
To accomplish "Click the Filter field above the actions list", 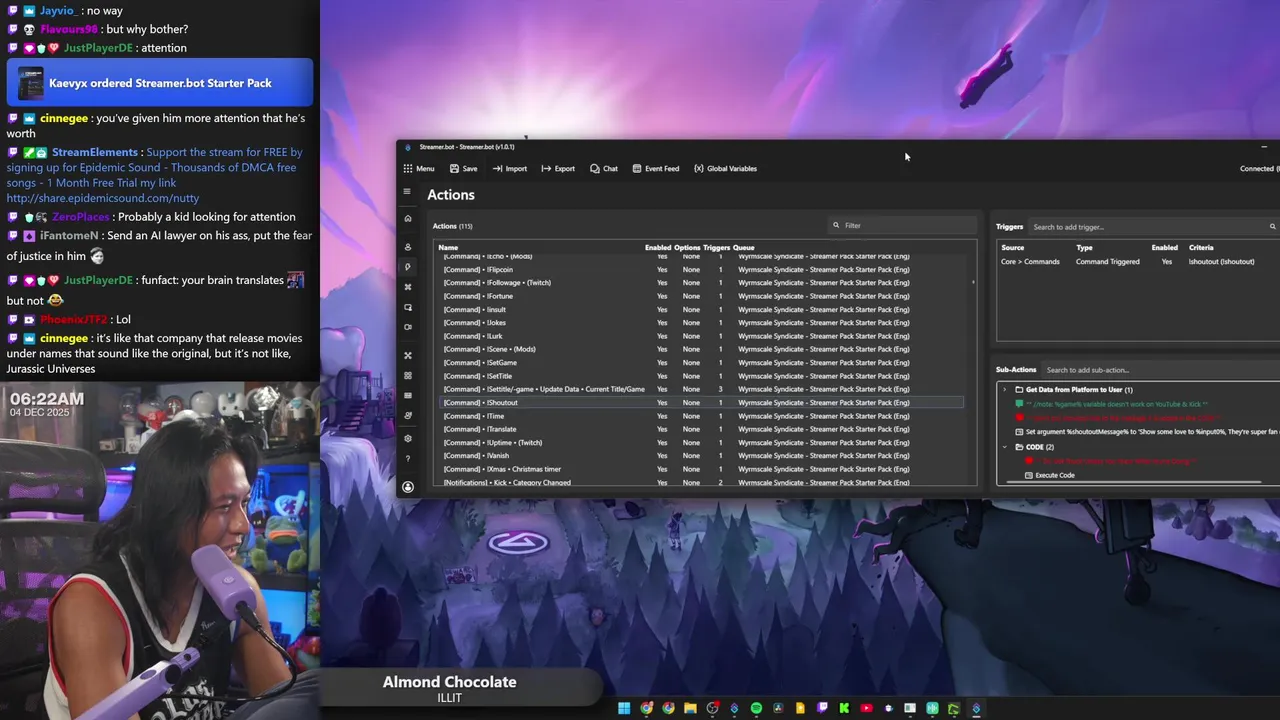I will pyautogui.click(x=903, y=225).
